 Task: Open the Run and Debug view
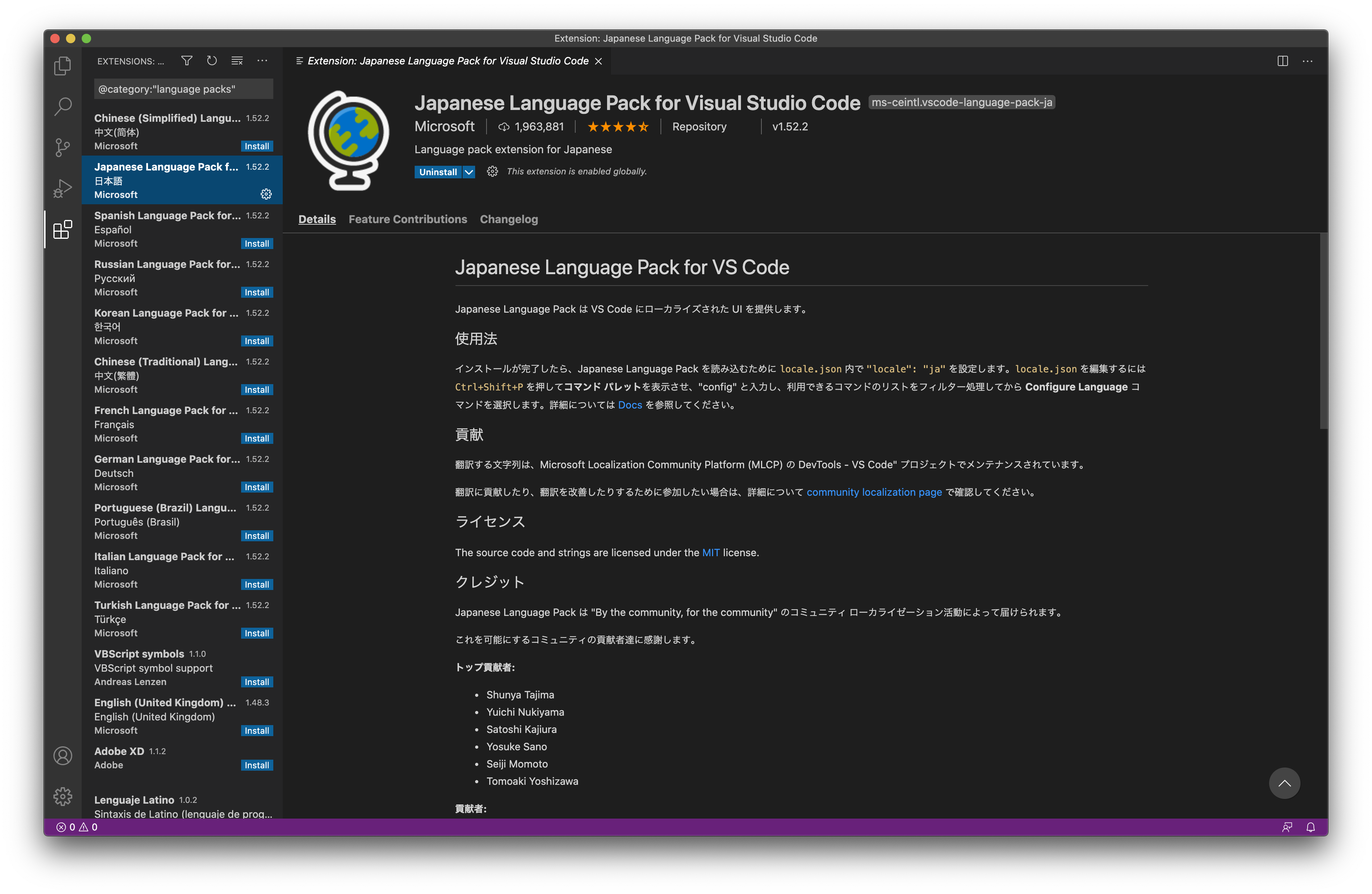click(x=62, y=189)
